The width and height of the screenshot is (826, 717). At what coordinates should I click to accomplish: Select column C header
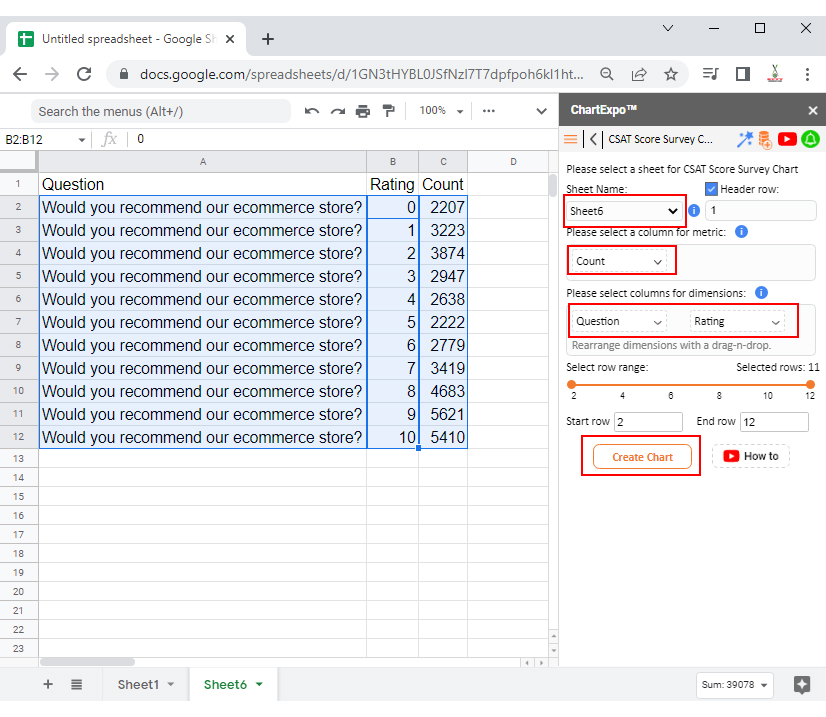(x=443, y=162)
